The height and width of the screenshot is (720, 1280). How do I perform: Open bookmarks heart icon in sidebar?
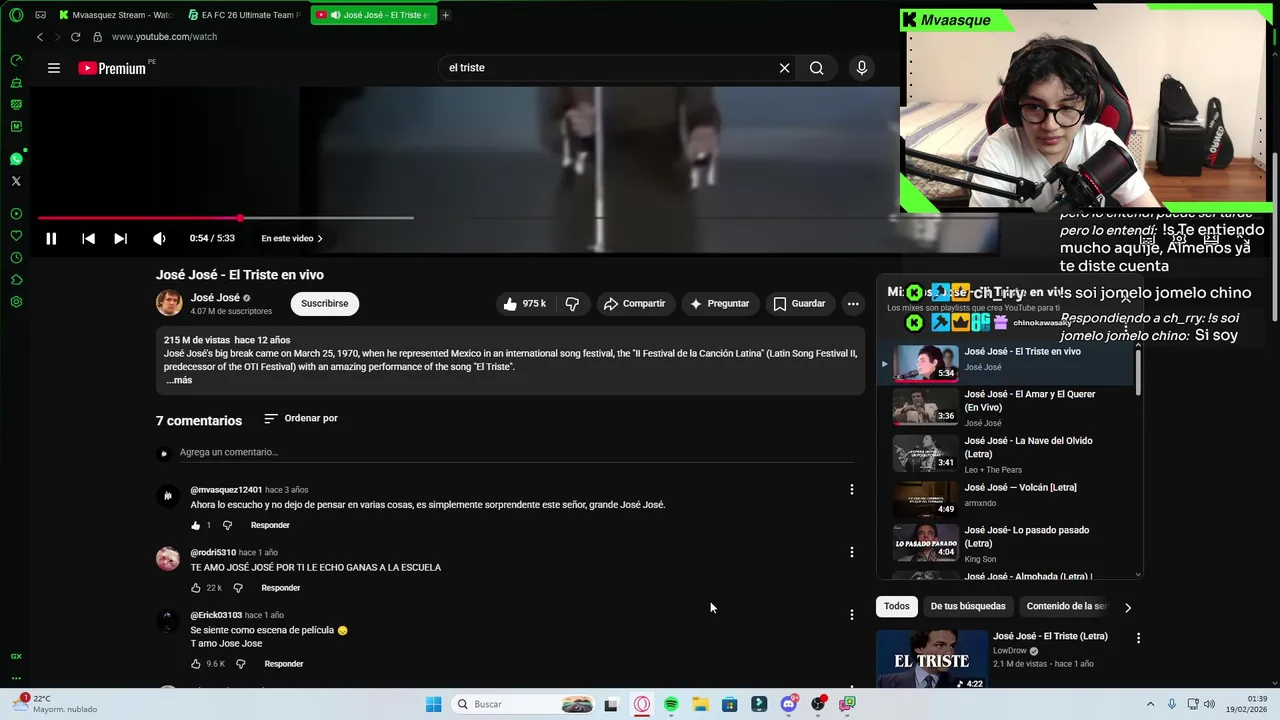(16, 236)
